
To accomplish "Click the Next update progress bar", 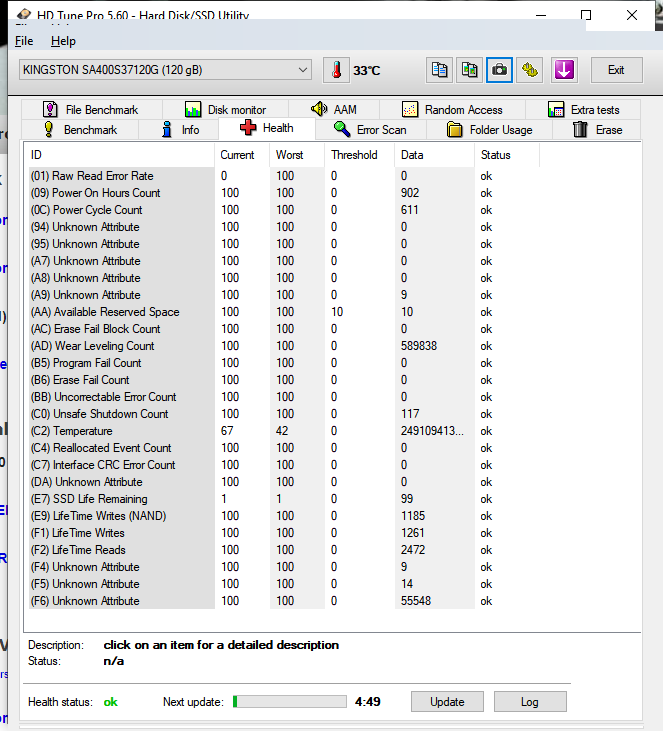I will point(290,702).
